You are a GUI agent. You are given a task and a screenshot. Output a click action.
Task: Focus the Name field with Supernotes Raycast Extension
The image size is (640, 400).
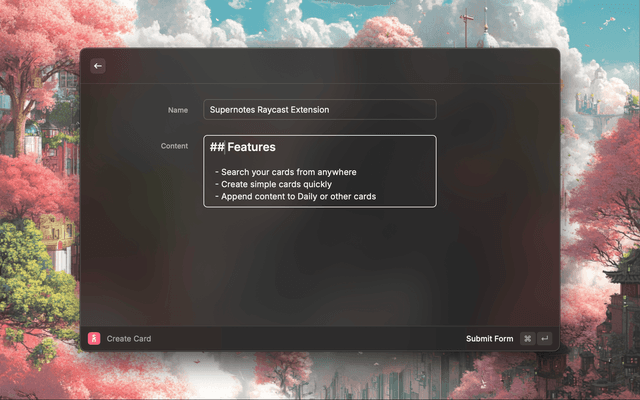point(320,109)
